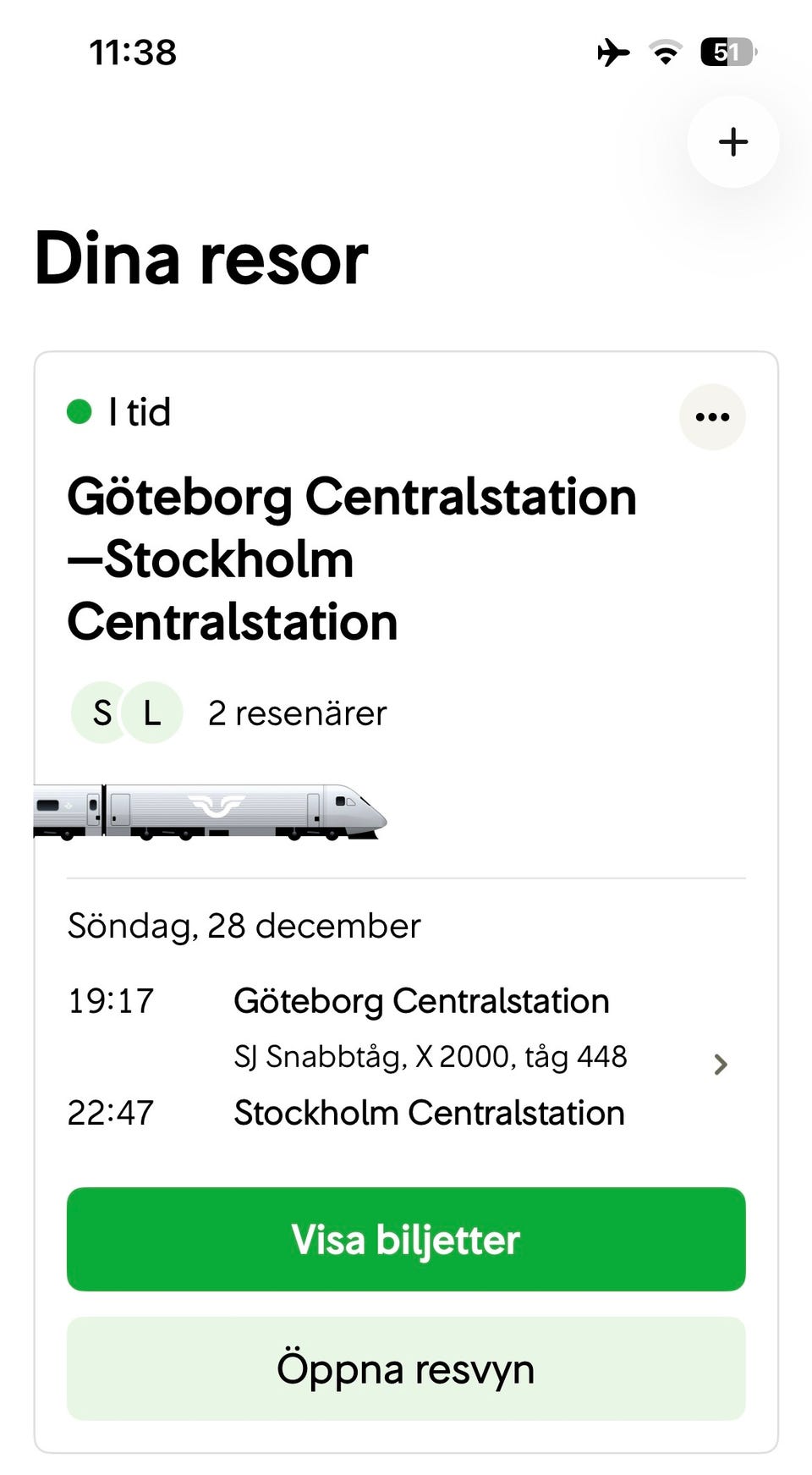Tap the 2 resenärer label
The height and width of the screenshot is (1475, 812).
(297, 713)
